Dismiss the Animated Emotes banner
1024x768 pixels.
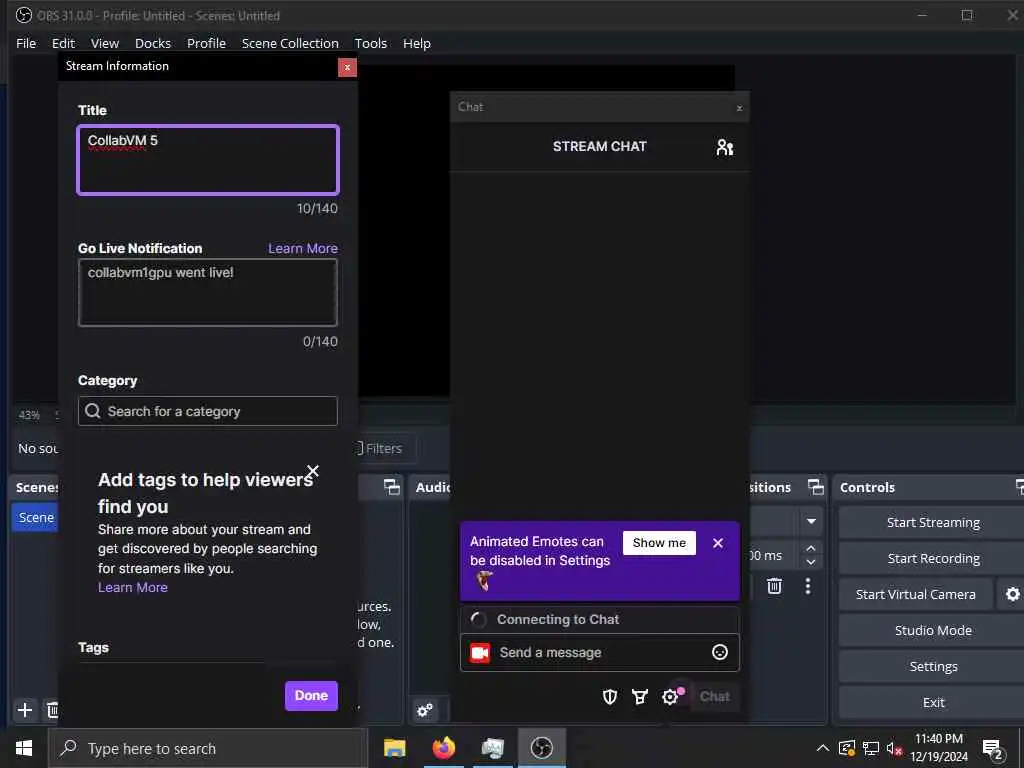tap(718, 543)
